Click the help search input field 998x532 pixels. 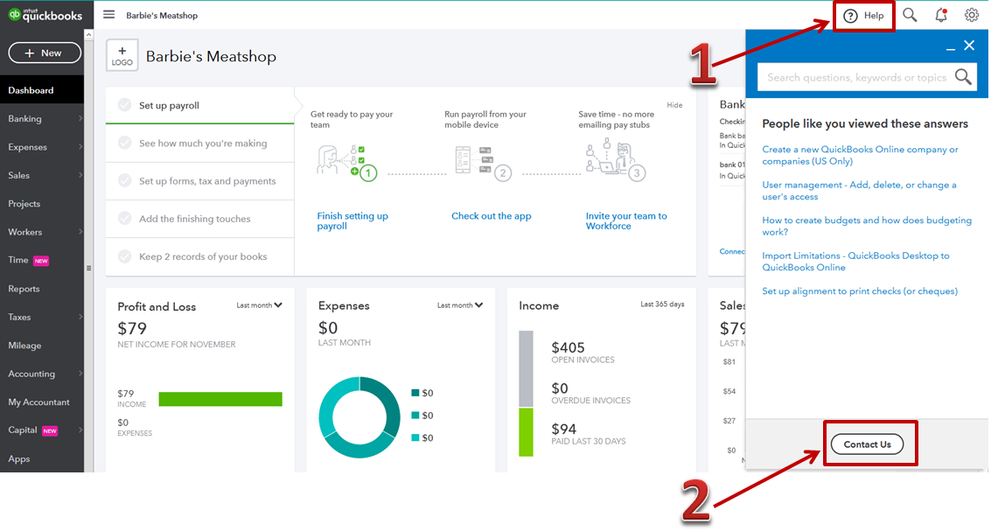click(856, 77)
